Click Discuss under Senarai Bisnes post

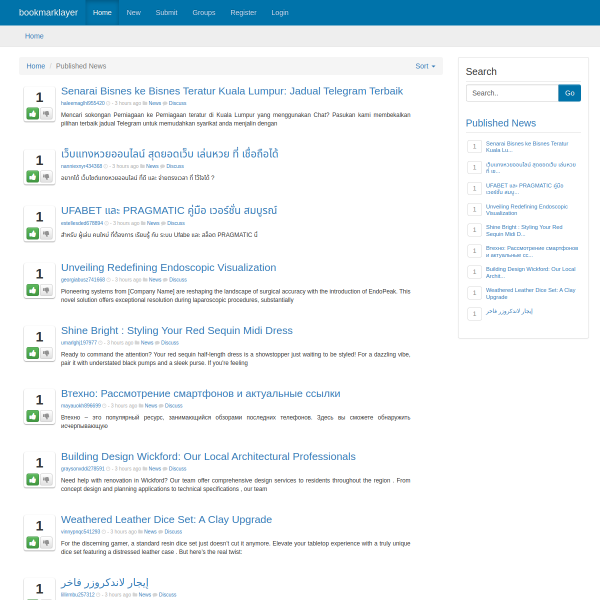pos(177,103)
